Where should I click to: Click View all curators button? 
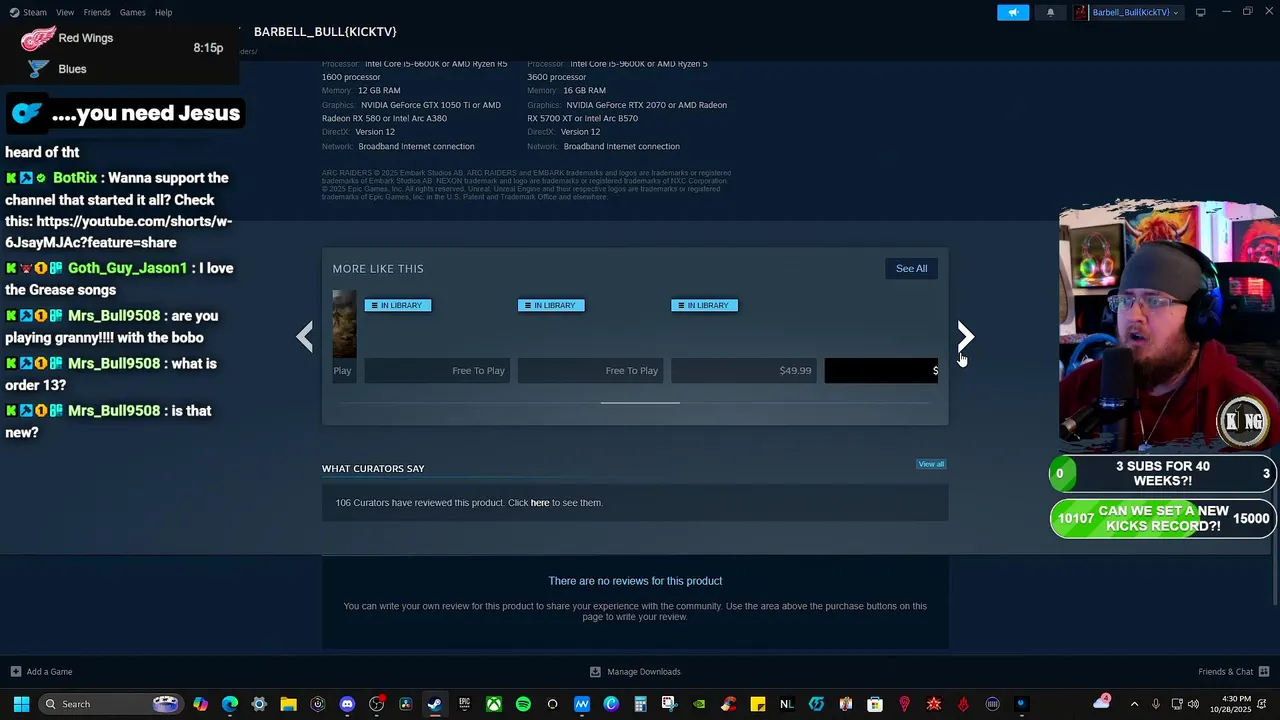pyautogui.click(x=931, y=464)
